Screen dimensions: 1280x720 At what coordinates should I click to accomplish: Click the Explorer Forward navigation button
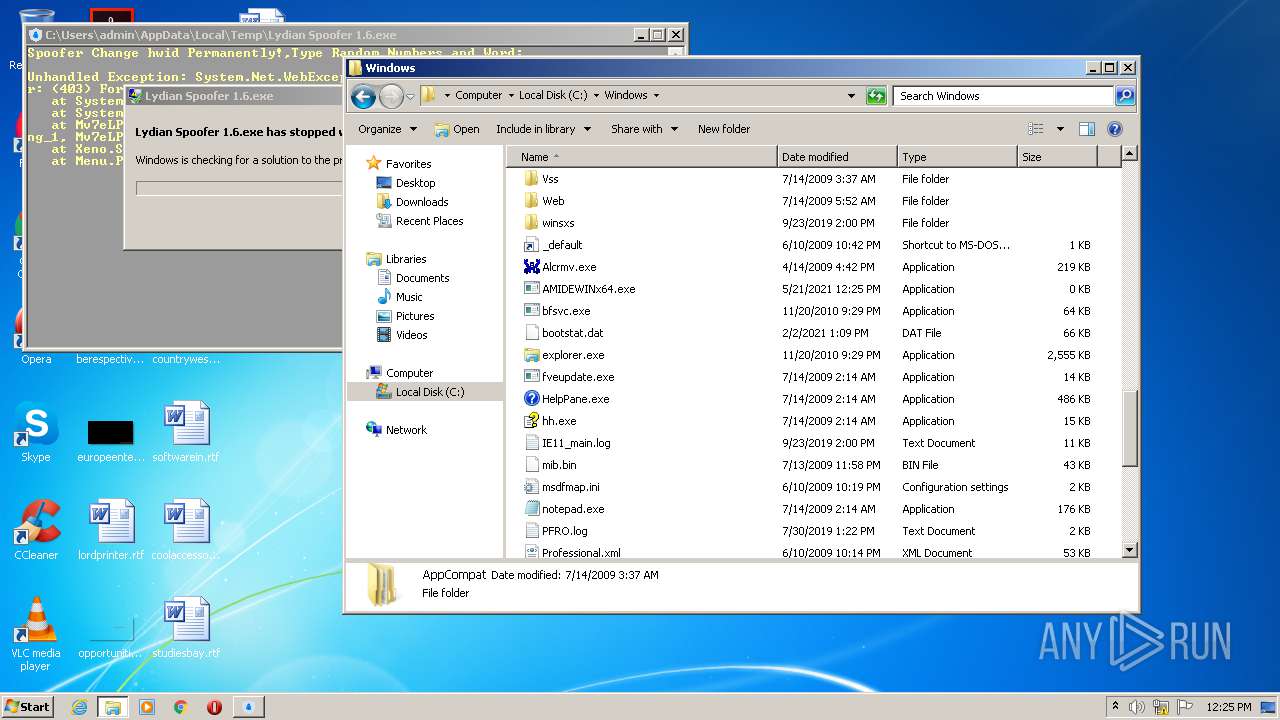(x=391, y=96)
